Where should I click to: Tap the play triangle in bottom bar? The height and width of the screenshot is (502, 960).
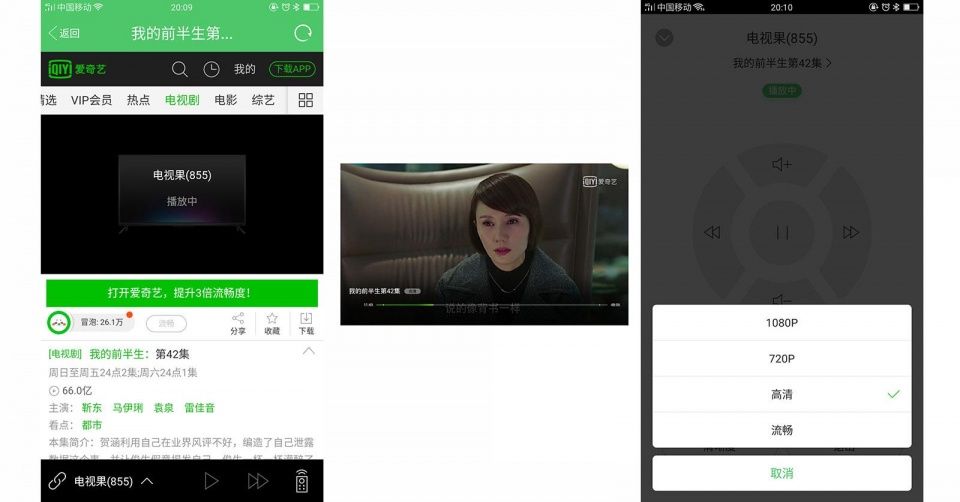[x=211, y=481]
